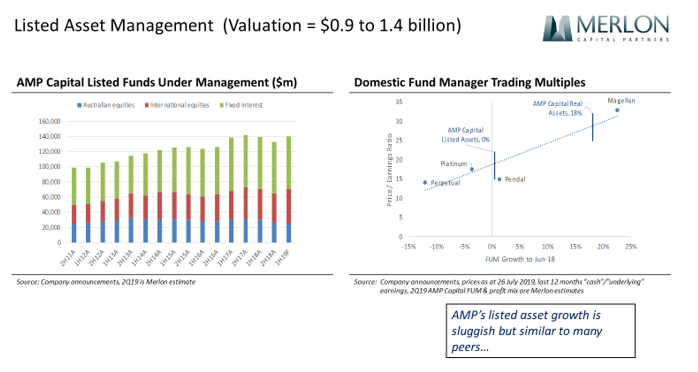Click the 2H11A stacked bar

[x=74, y=205]
